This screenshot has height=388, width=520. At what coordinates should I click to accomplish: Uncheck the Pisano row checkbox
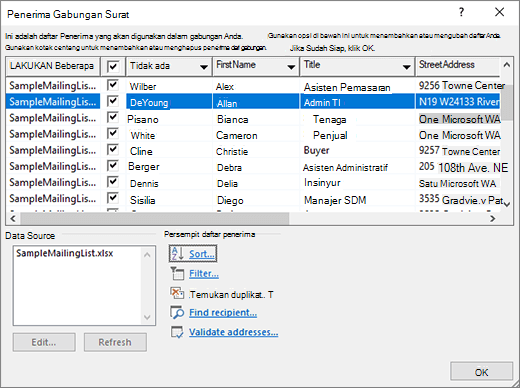tap(113, 117)
